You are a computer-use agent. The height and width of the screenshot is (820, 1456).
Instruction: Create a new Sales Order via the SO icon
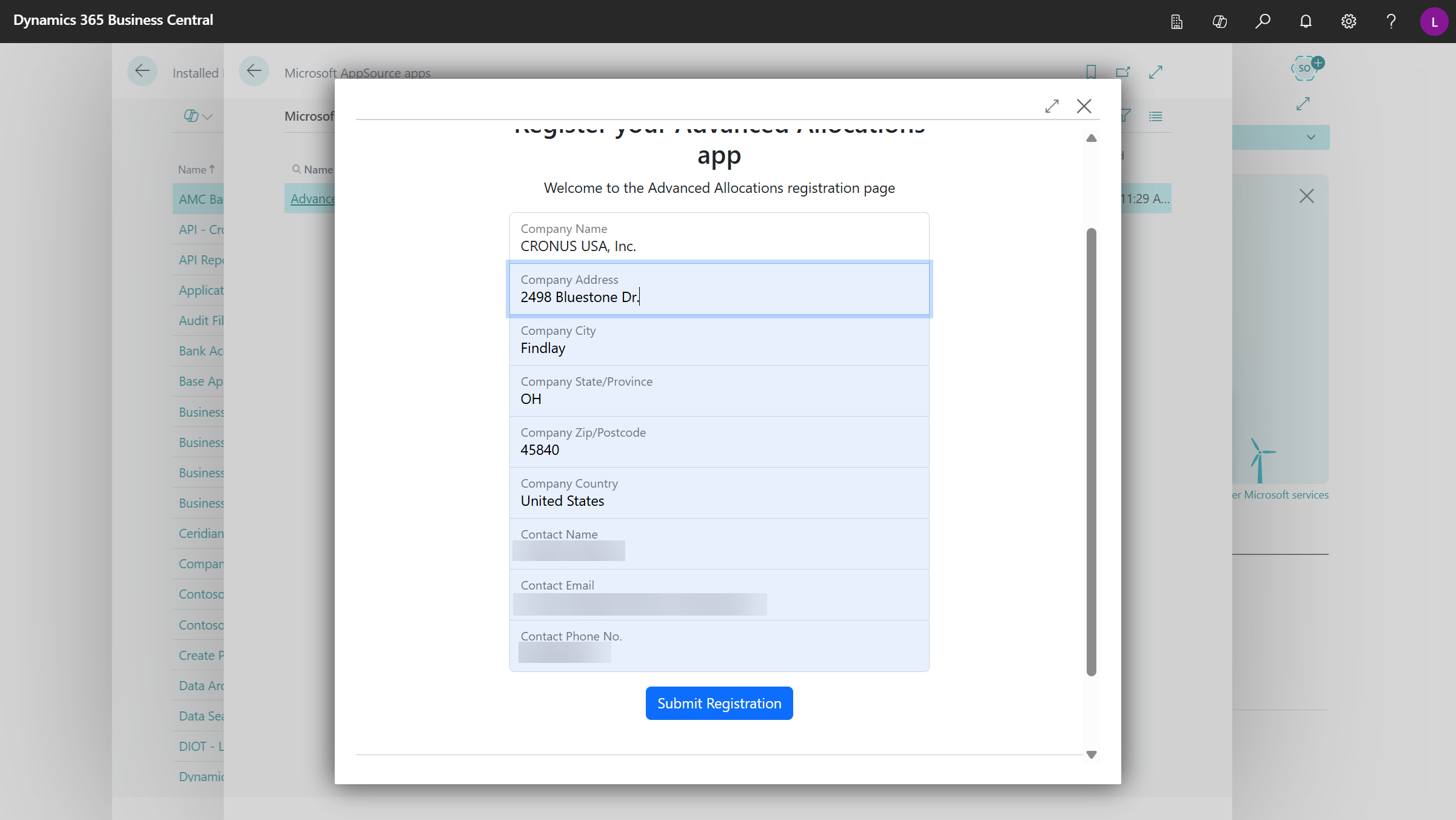(x=1305, y=68)
